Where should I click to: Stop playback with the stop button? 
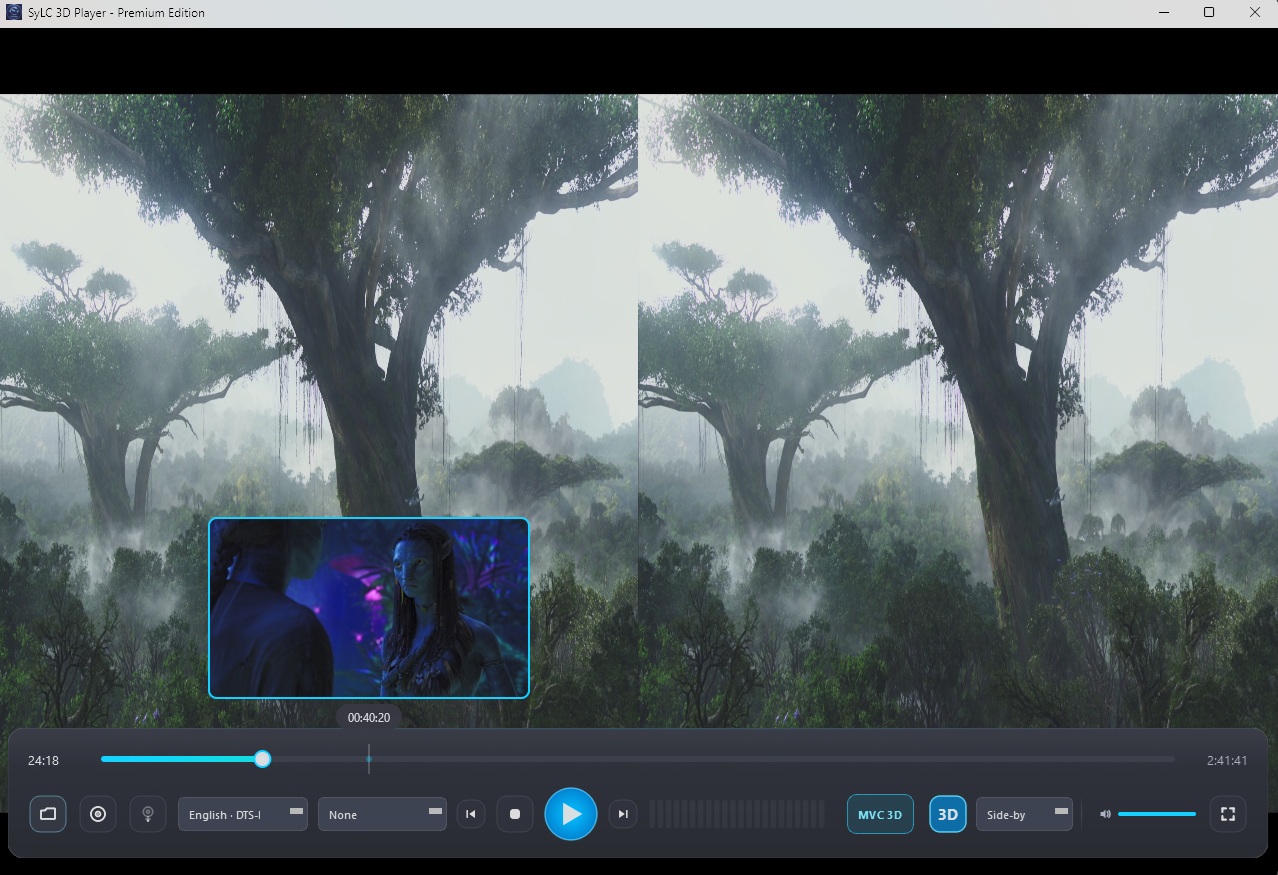tap(515, 814)
